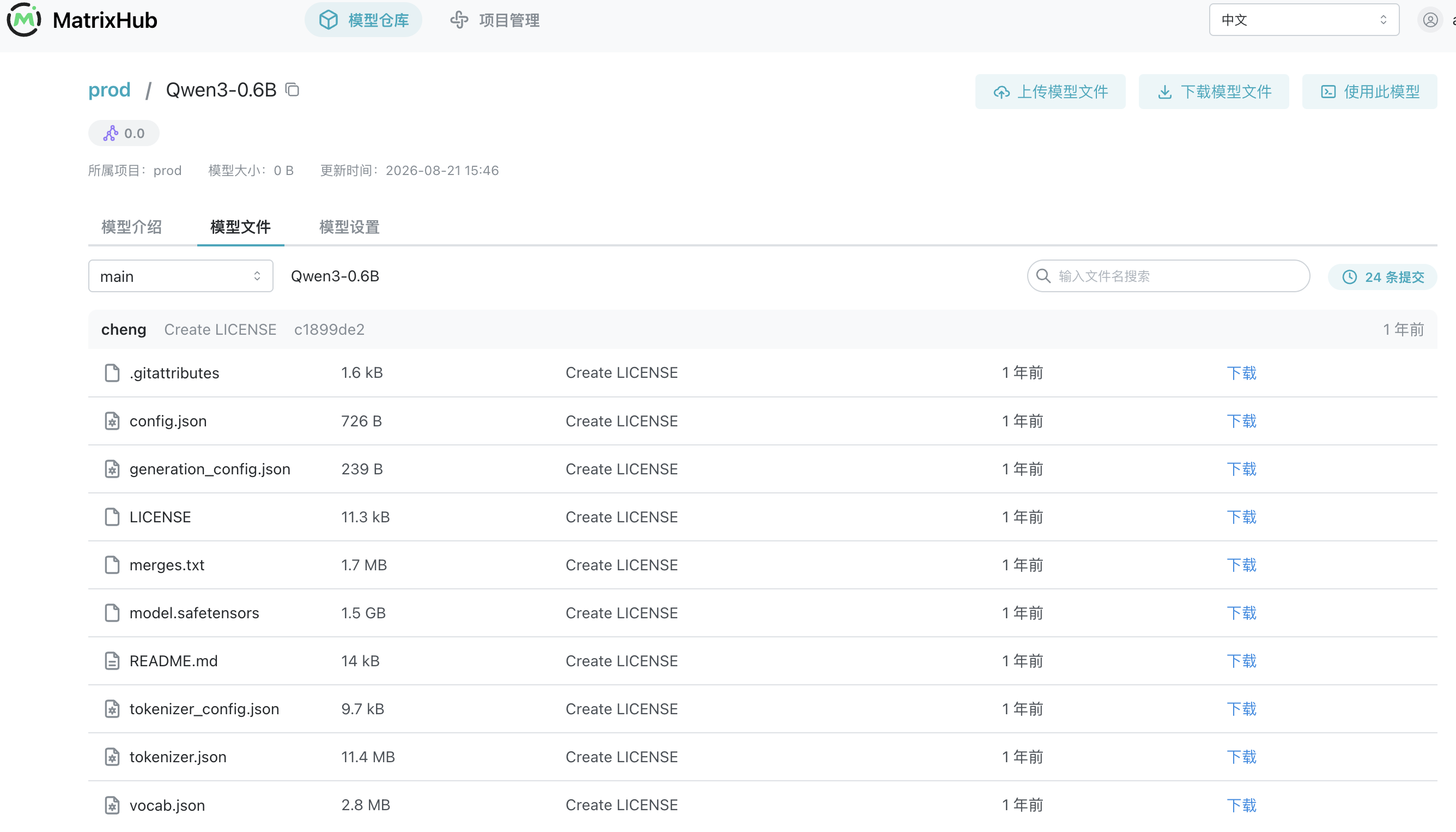Download the model.safetensors file
The image size is (1456, 832).
[x=1241, y=613]
